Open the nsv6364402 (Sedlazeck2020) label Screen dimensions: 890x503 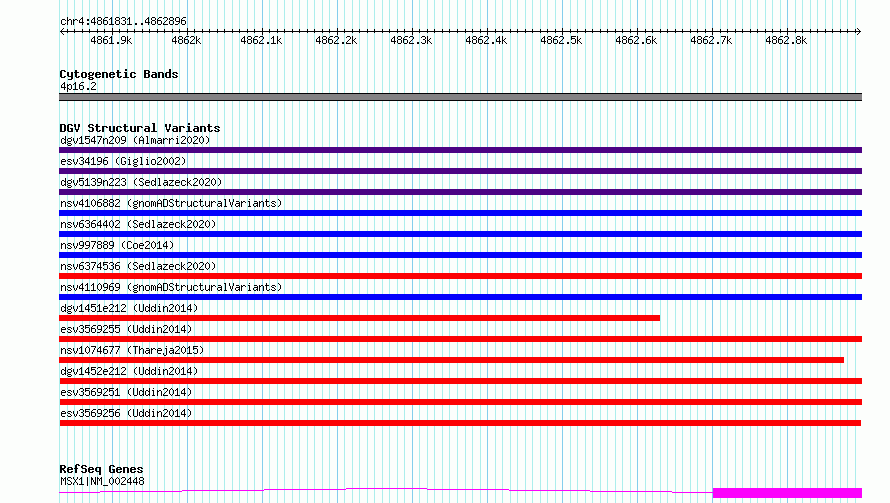pos(138,224)
